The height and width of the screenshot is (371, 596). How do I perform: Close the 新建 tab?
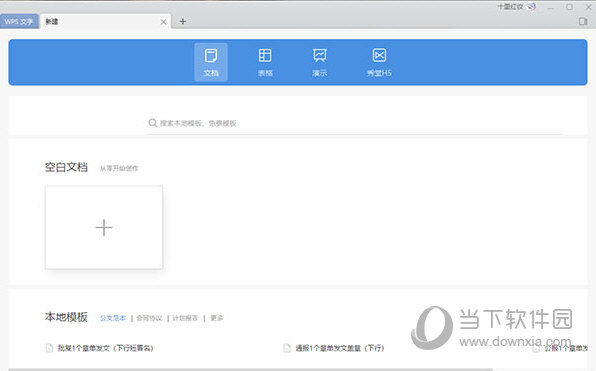[x=163, y=22]
